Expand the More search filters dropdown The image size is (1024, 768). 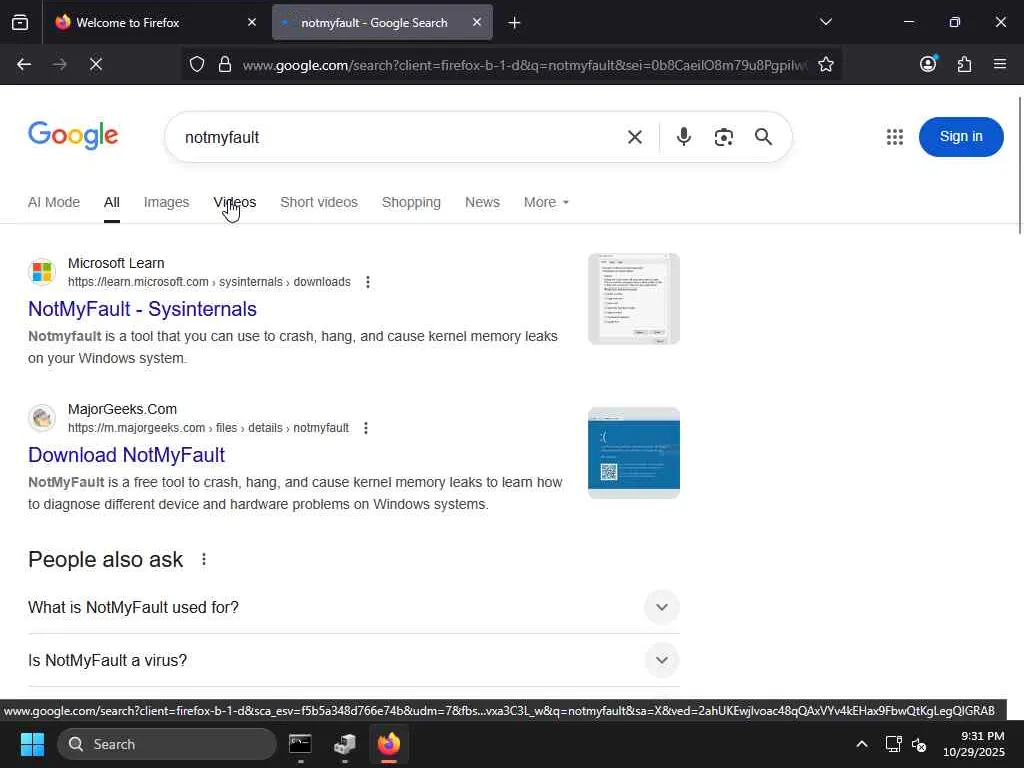point(546,202)
